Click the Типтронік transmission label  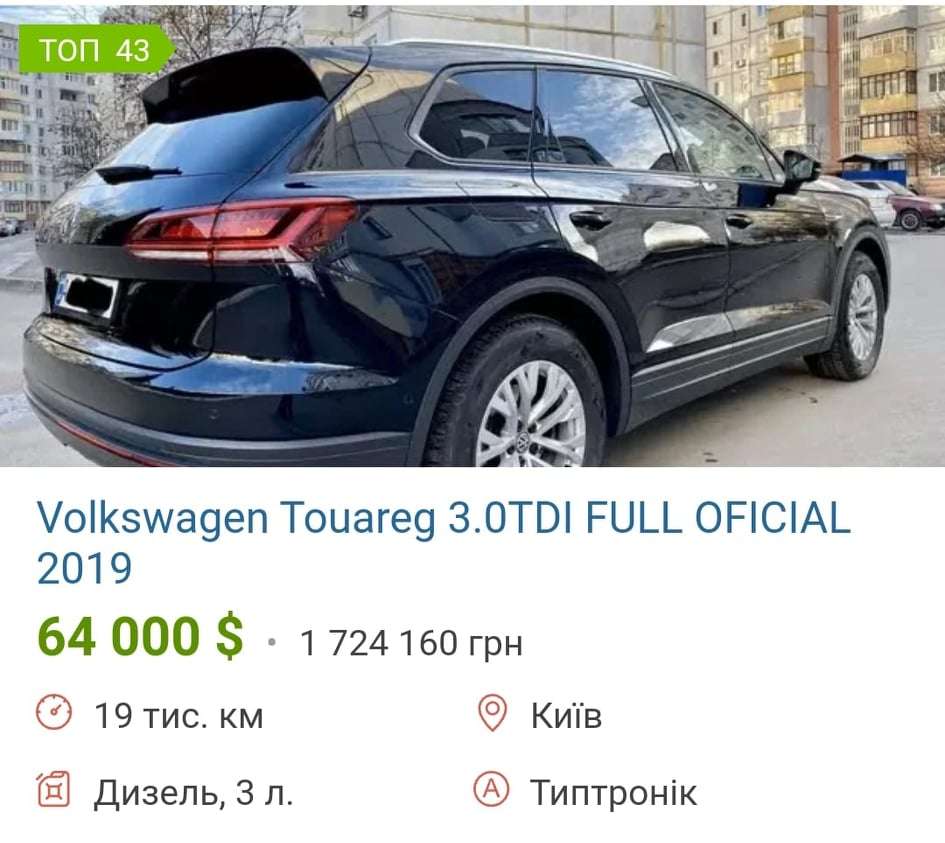pyautogui.click(x=614, y=792)
